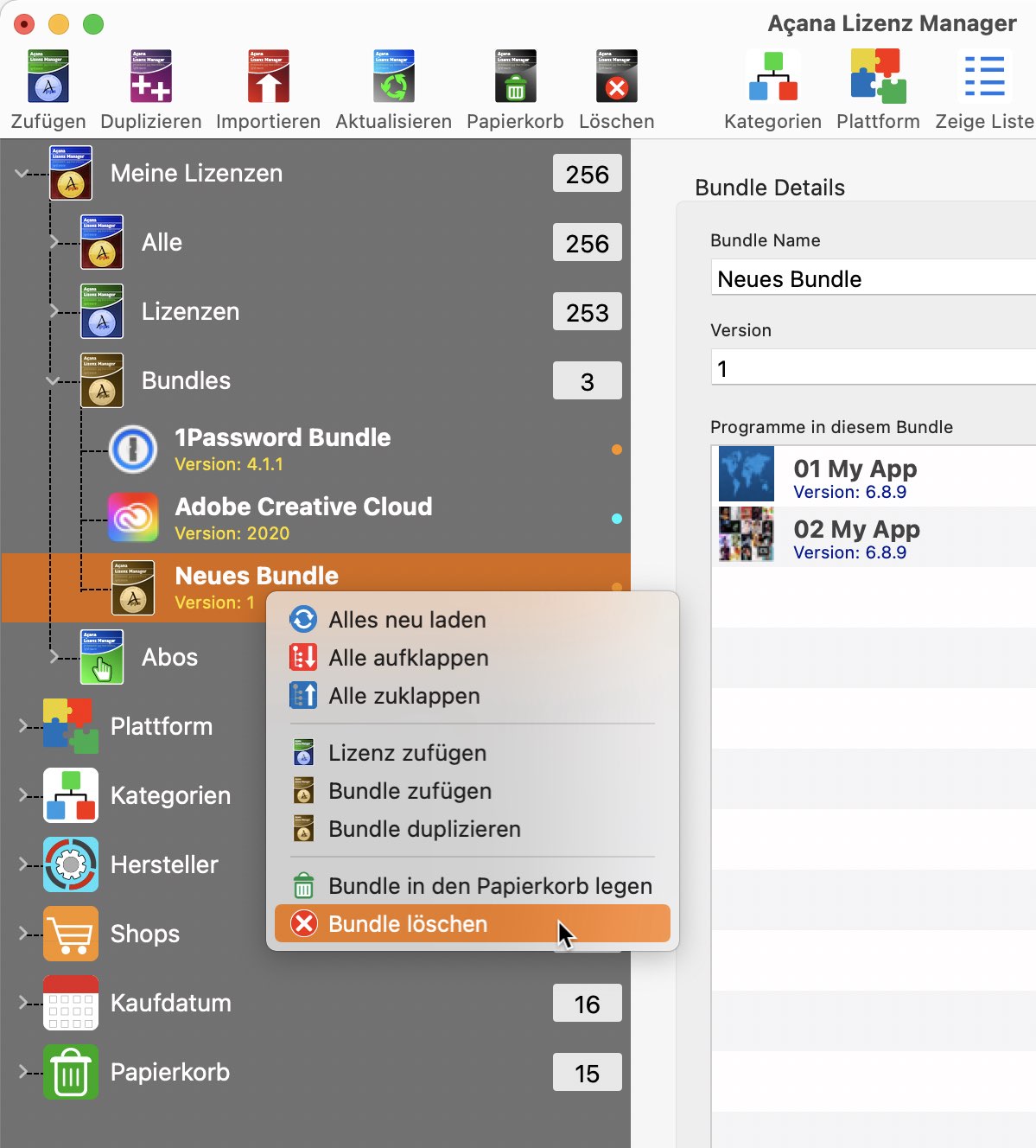Open the Plattform puzzle toolbar icon
Viewport: 1036px width, 1148px height.
[x=878, y=76]
